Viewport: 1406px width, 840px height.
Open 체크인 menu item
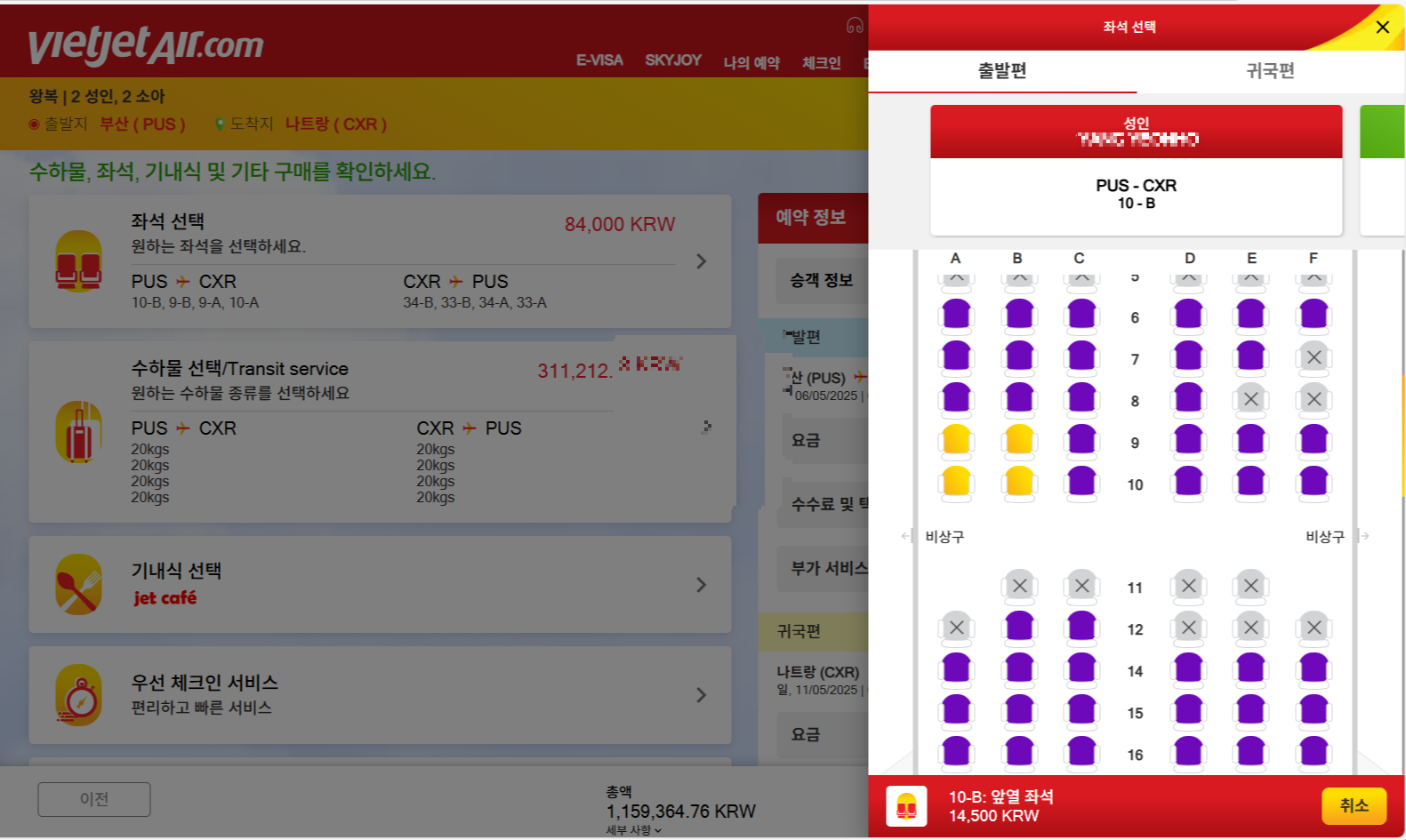coord(822,62)
